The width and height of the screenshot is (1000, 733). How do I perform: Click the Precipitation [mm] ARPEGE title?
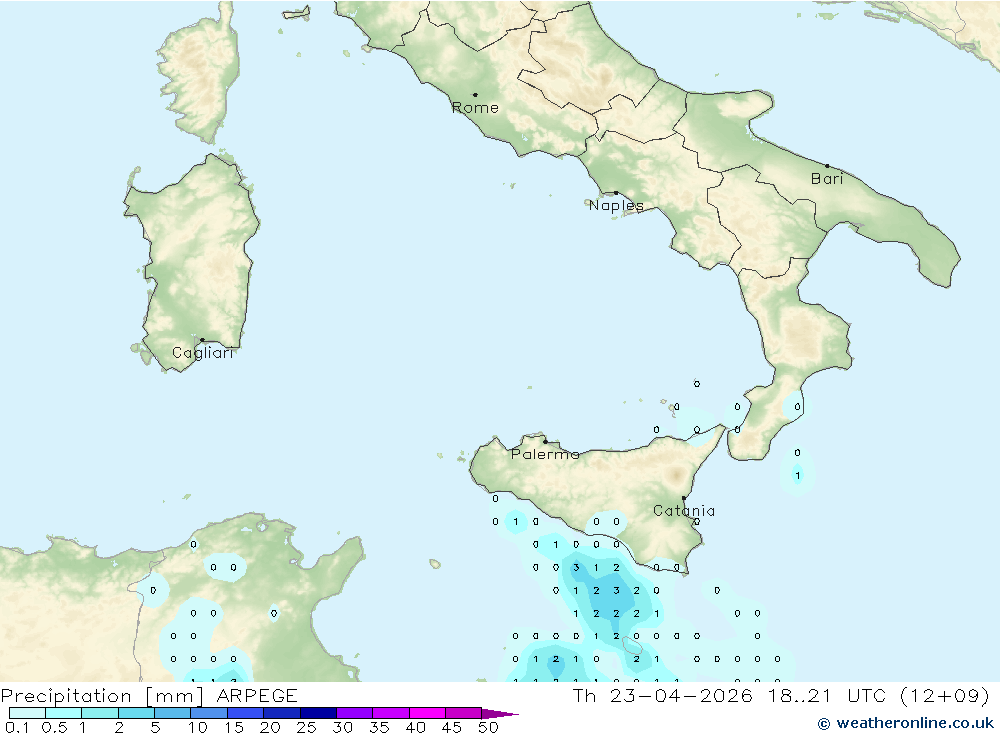click(149, 695)
